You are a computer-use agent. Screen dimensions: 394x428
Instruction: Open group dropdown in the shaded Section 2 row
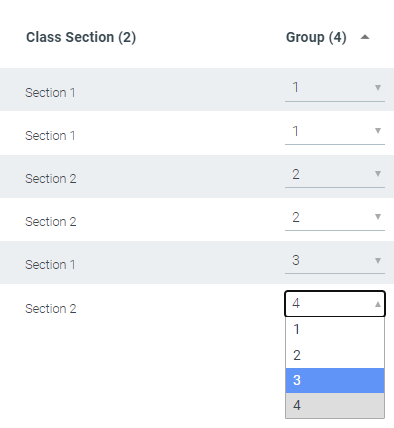pyautogui.click(x=335, y=174)
